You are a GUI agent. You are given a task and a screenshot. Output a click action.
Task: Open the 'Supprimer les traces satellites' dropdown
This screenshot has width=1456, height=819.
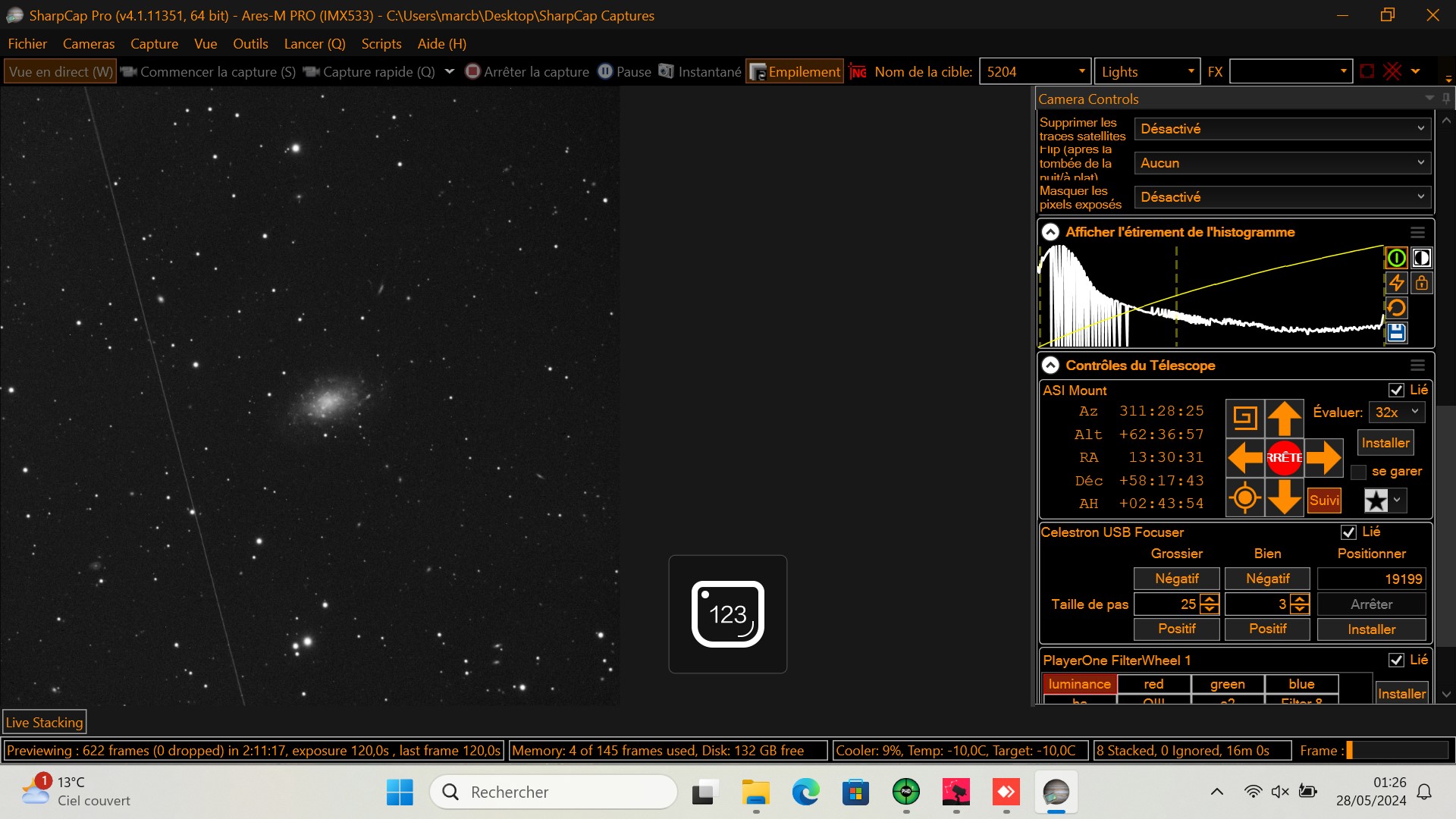1282,129
